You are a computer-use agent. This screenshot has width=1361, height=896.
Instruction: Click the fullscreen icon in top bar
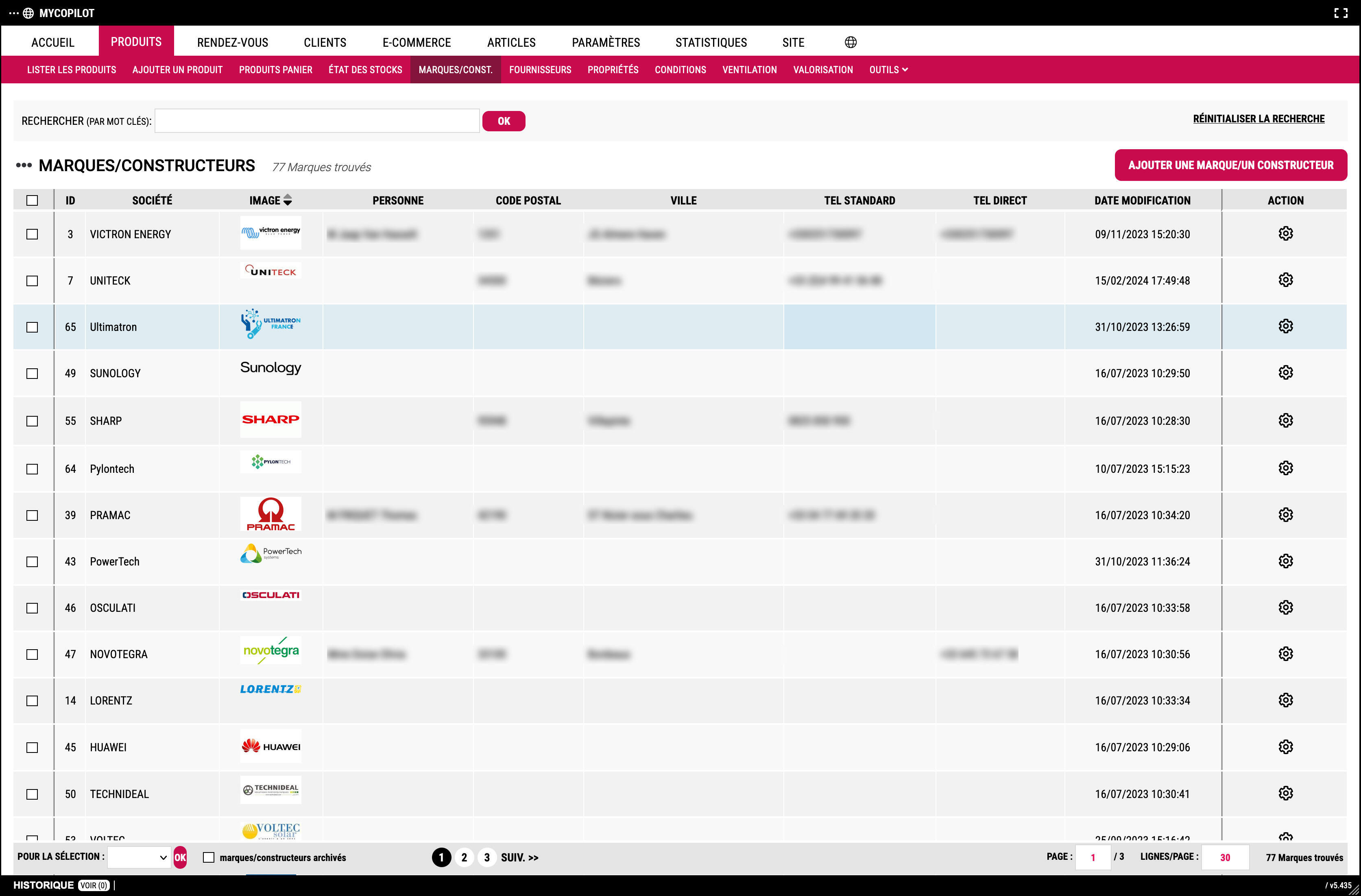point(1341,13)
